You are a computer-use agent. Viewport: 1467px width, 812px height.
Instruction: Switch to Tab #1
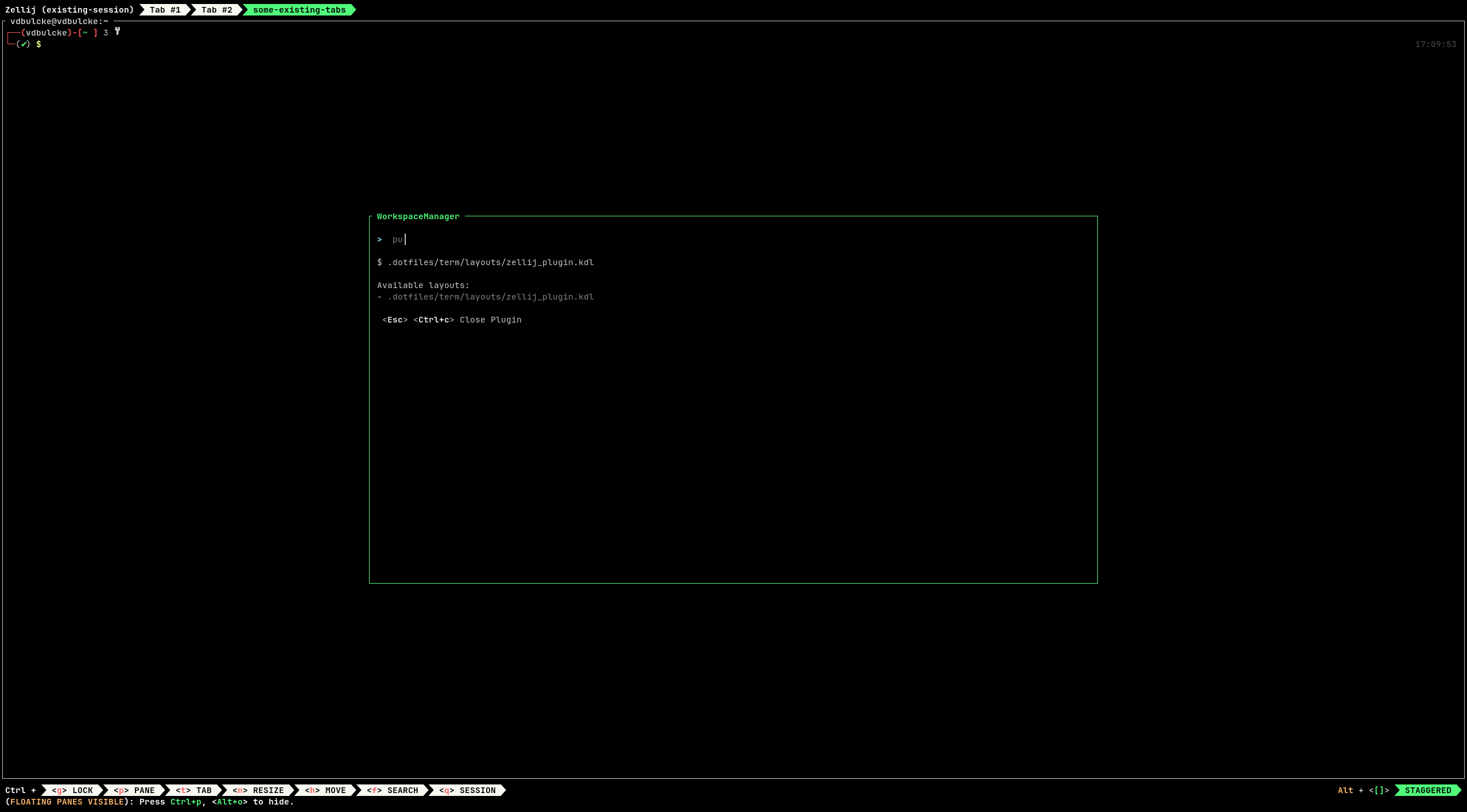tap(165, 10)
